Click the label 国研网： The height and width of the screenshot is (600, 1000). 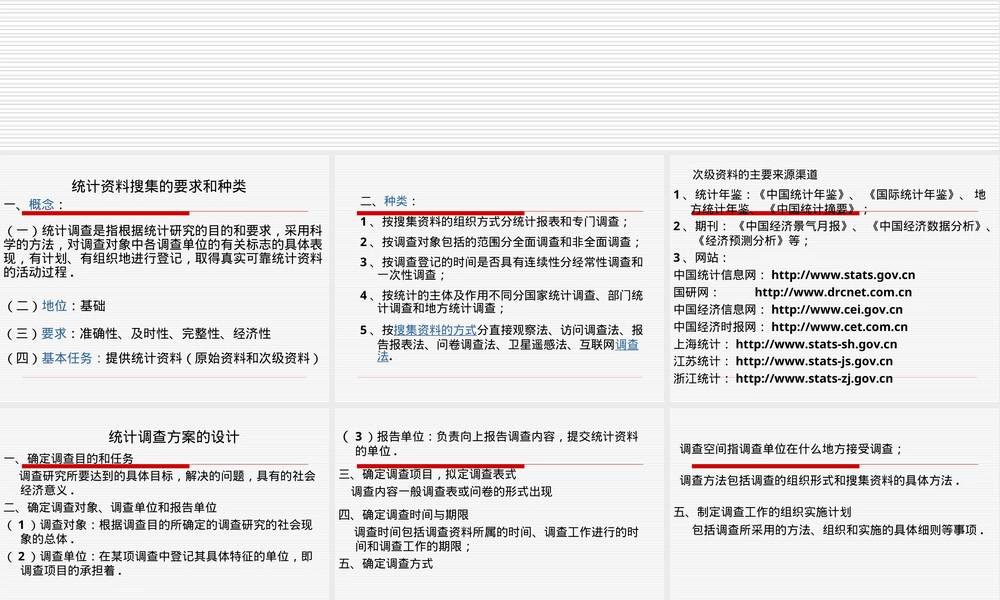pos(696,292)
